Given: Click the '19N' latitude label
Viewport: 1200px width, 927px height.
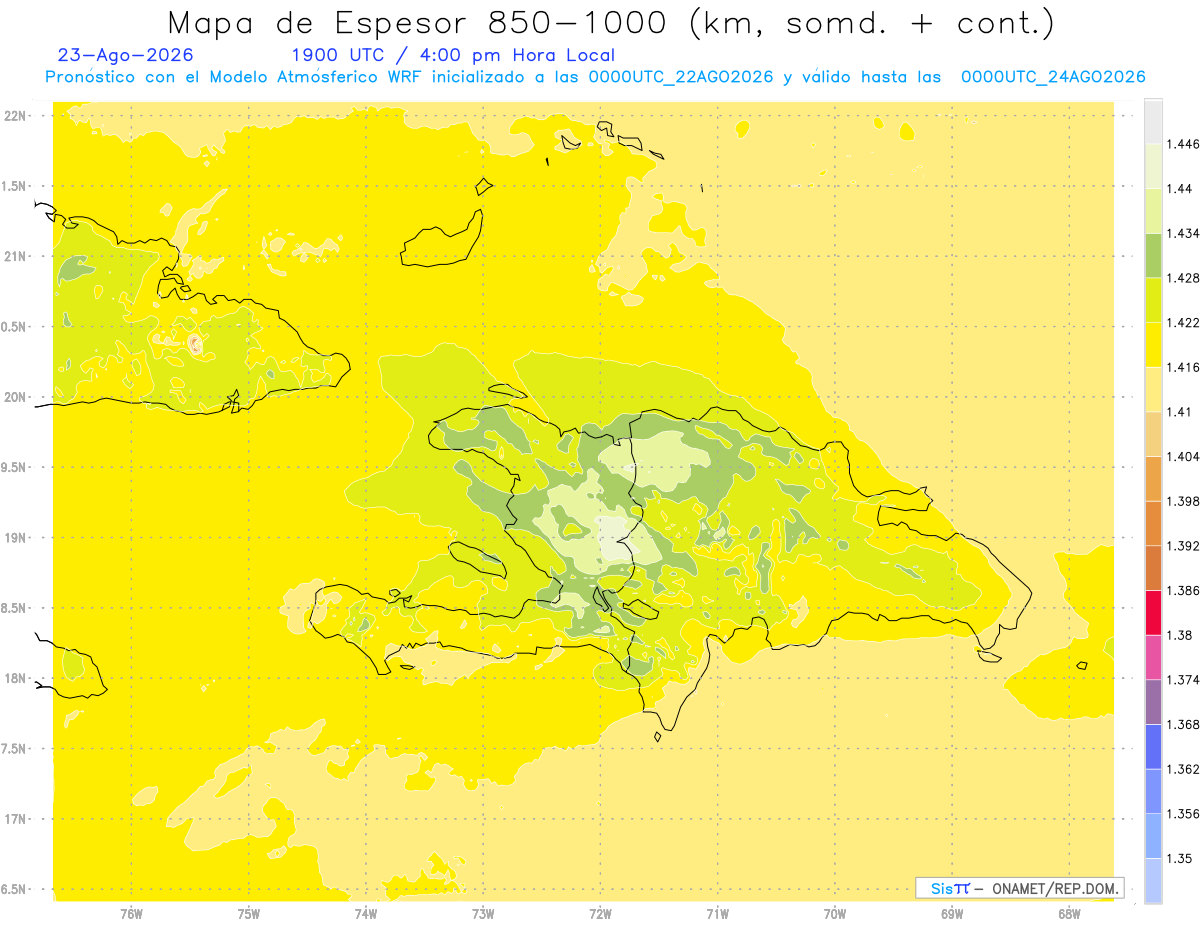Looking at the screenshot, I should [x=14, y=538].
